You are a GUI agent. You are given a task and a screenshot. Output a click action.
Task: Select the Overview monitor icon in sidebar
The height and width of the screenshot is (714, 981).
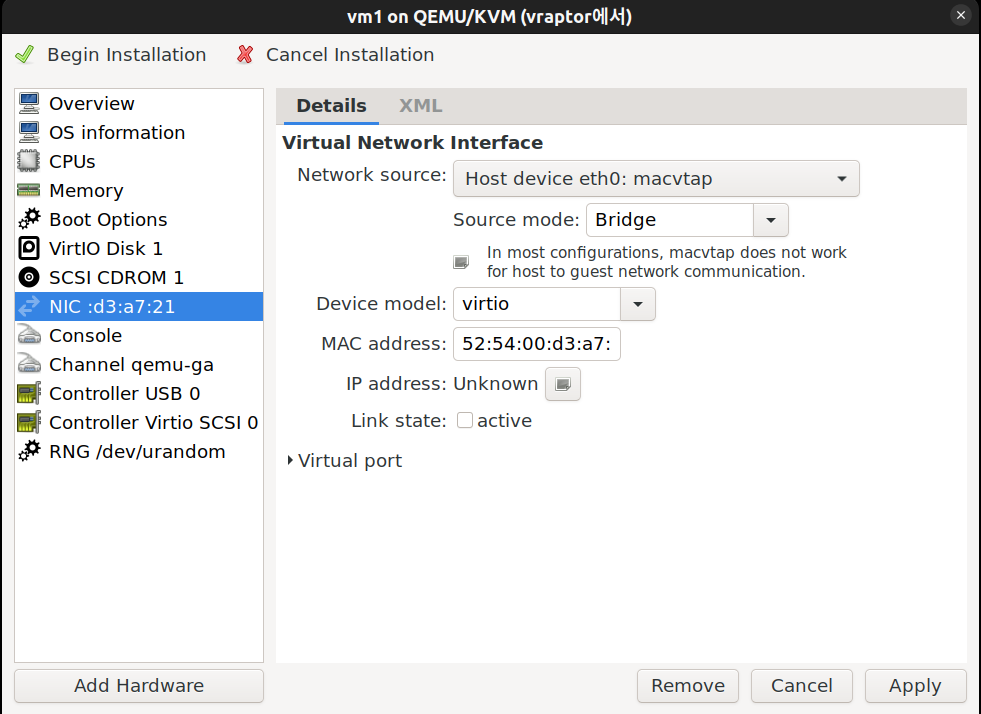point(29,103)
